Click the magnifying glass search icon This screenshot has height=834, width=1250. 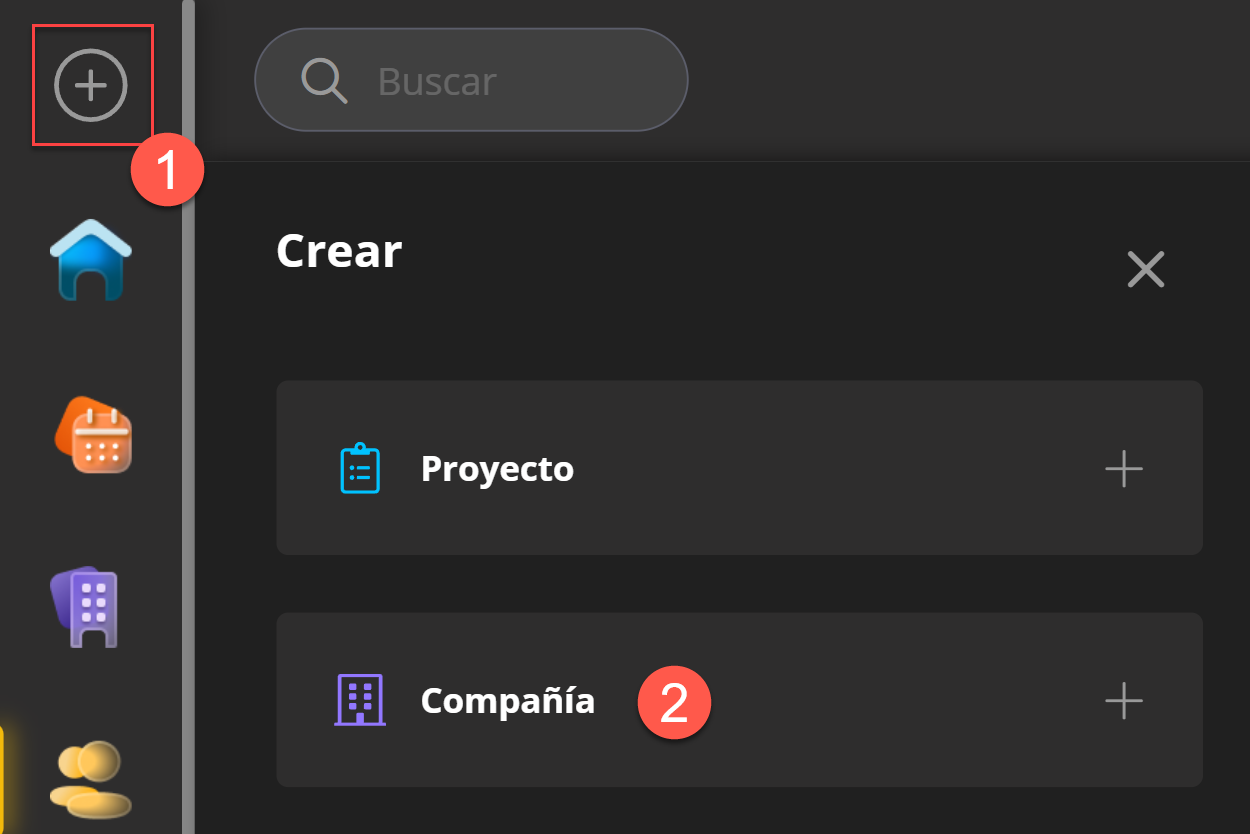click(x=323, y=80)
